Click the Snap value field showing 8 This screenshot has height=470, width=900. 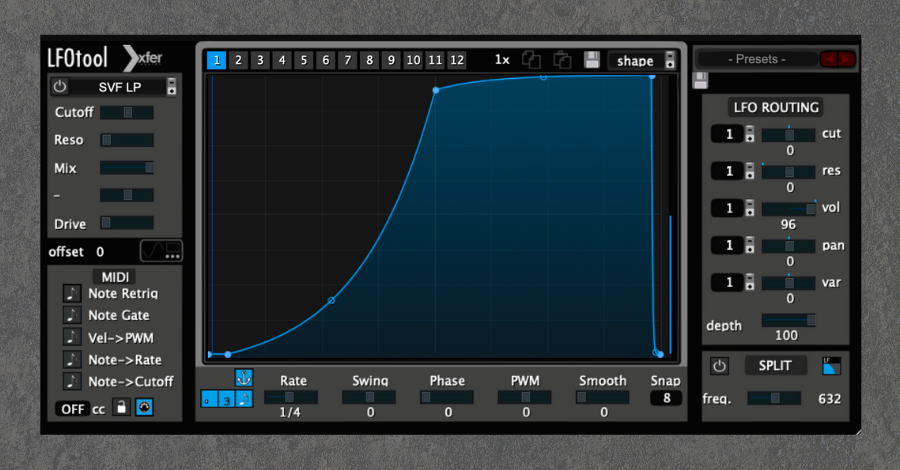pos(666,398)
